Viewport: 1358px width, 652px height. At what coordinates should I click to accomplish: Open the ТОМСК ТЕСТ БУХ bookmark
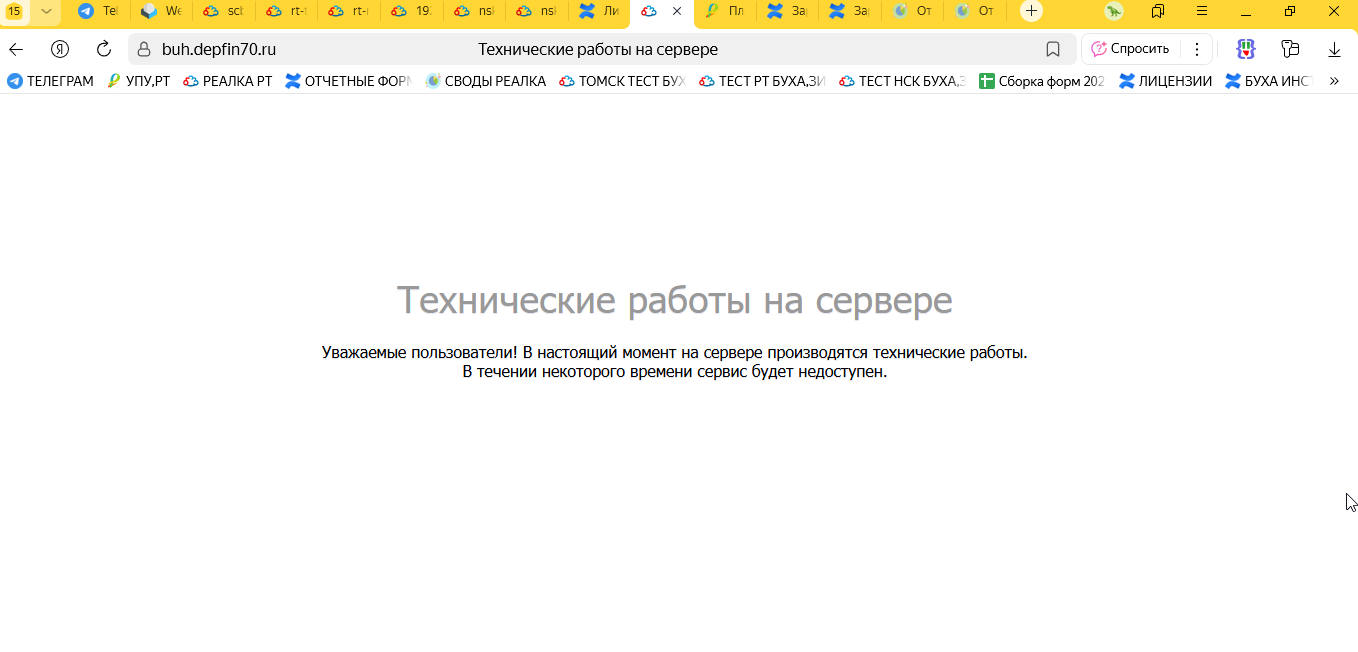pyautogui.click(x=623, y=81)
